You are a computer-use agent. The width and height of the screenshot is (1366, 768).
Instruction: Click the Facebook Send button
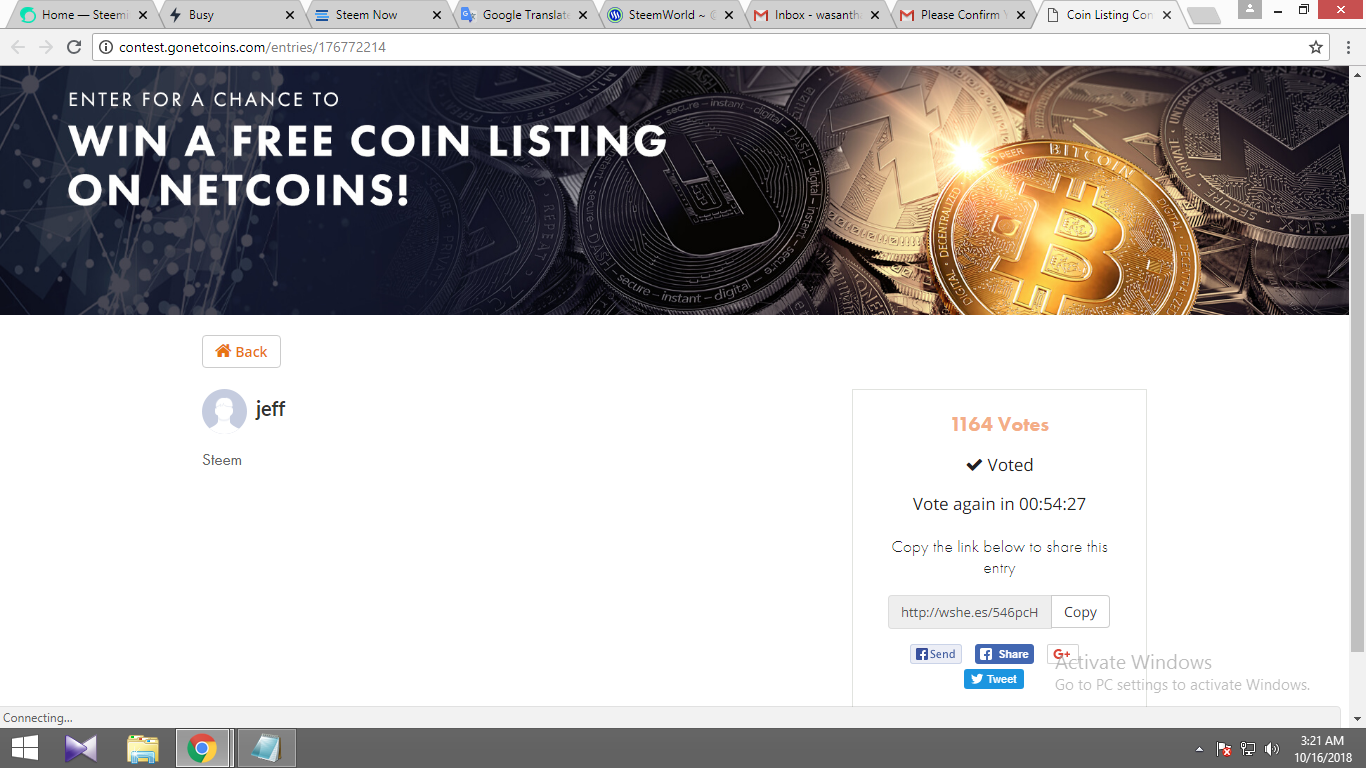[x=936, y=654]
